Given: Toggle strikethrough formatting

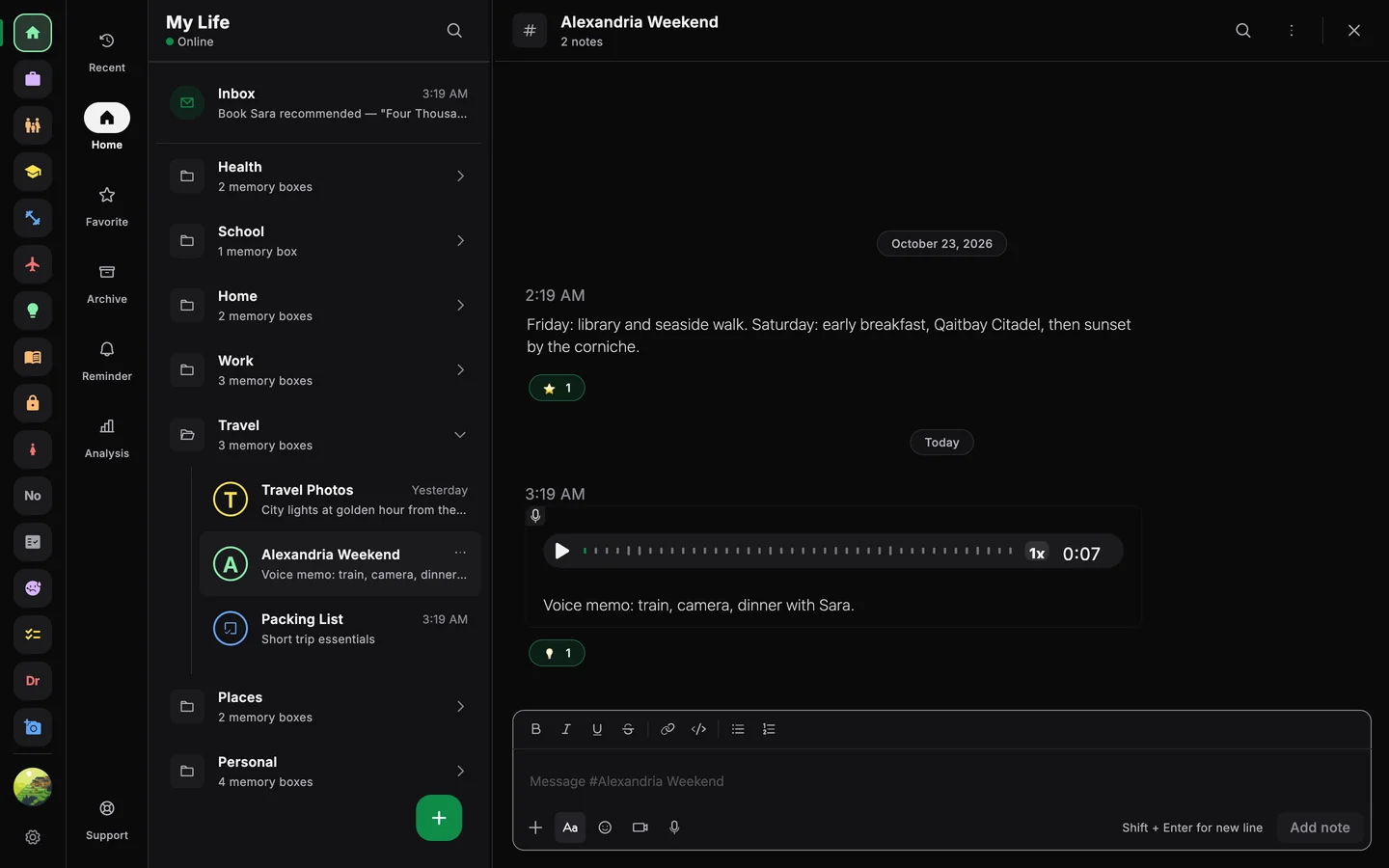Looking at the screenshot, I should coord(628,729).
